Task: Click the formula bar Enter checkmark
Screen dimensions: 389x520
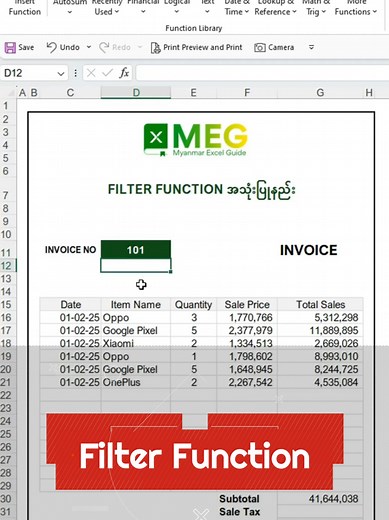Action: pos(107,73)
